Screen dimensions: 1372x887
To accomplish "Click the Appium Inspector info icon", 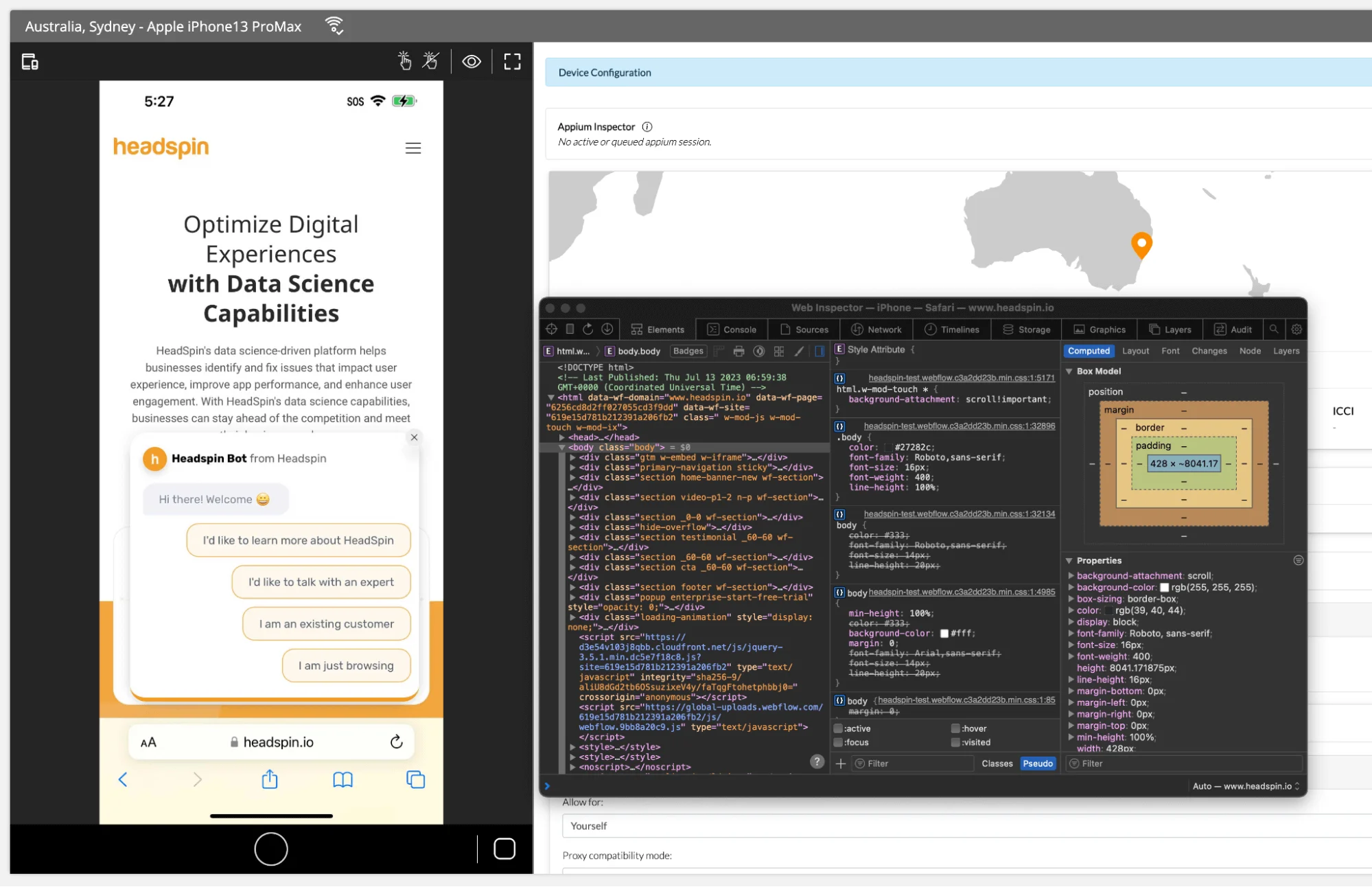I will 647,127.
